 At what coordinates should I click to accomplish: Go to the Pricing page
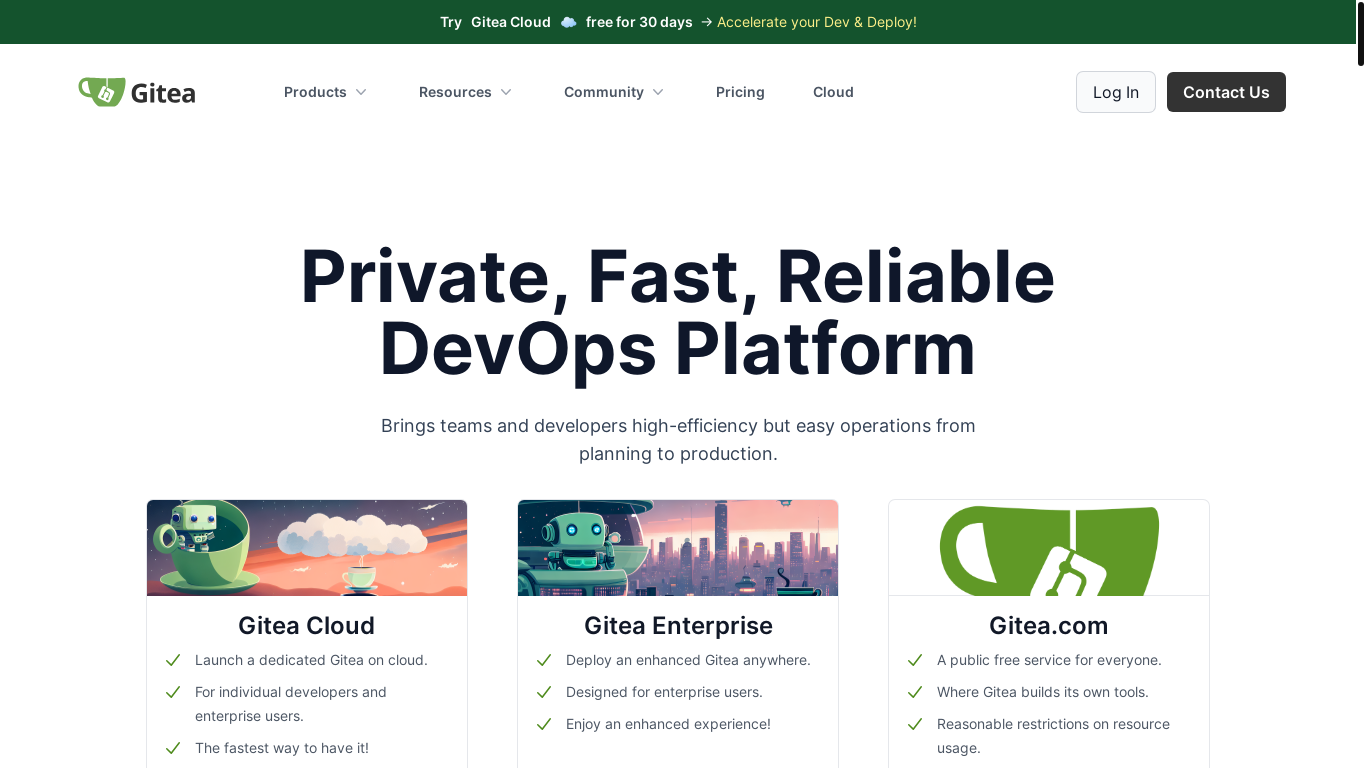click(x=740, y=92)
